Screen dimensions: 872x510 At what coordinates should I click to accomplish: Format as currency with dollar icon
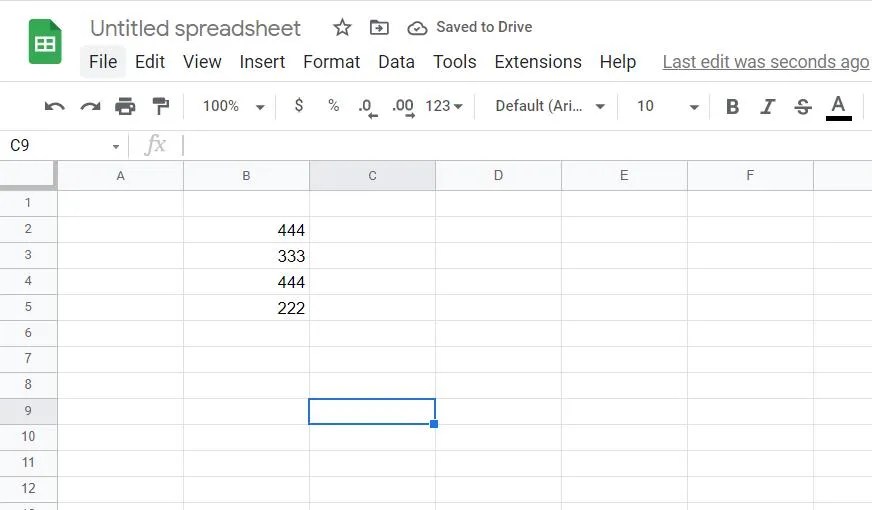pos(299,105)
